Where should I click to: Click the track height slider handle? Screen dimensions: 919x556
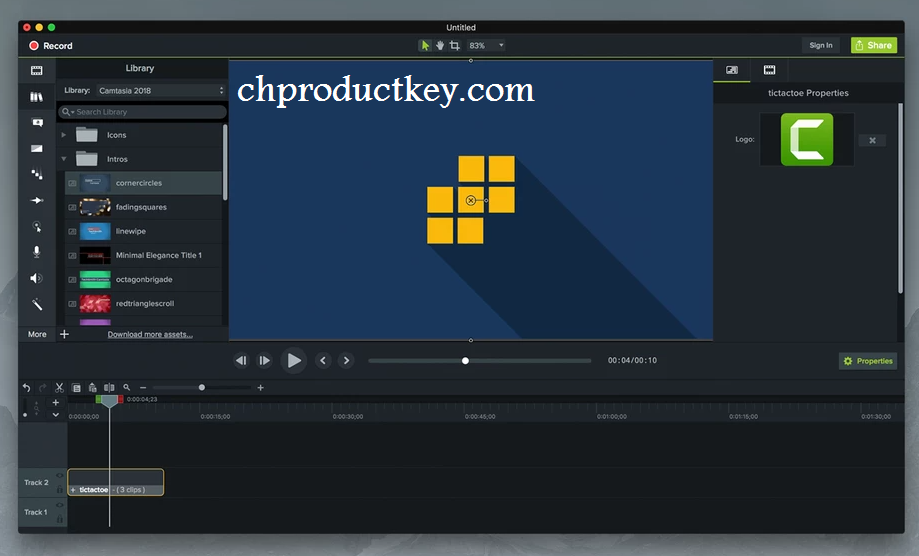(25, 415)
